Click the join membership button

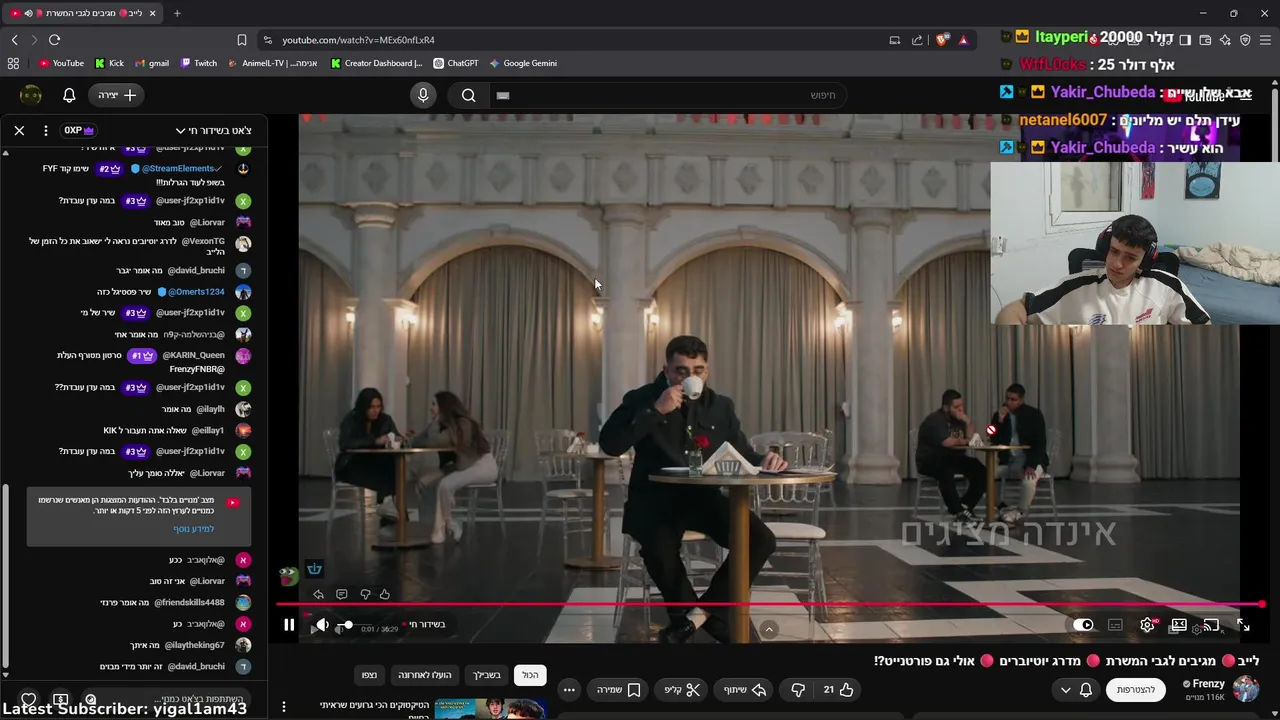coord(1135,690)
